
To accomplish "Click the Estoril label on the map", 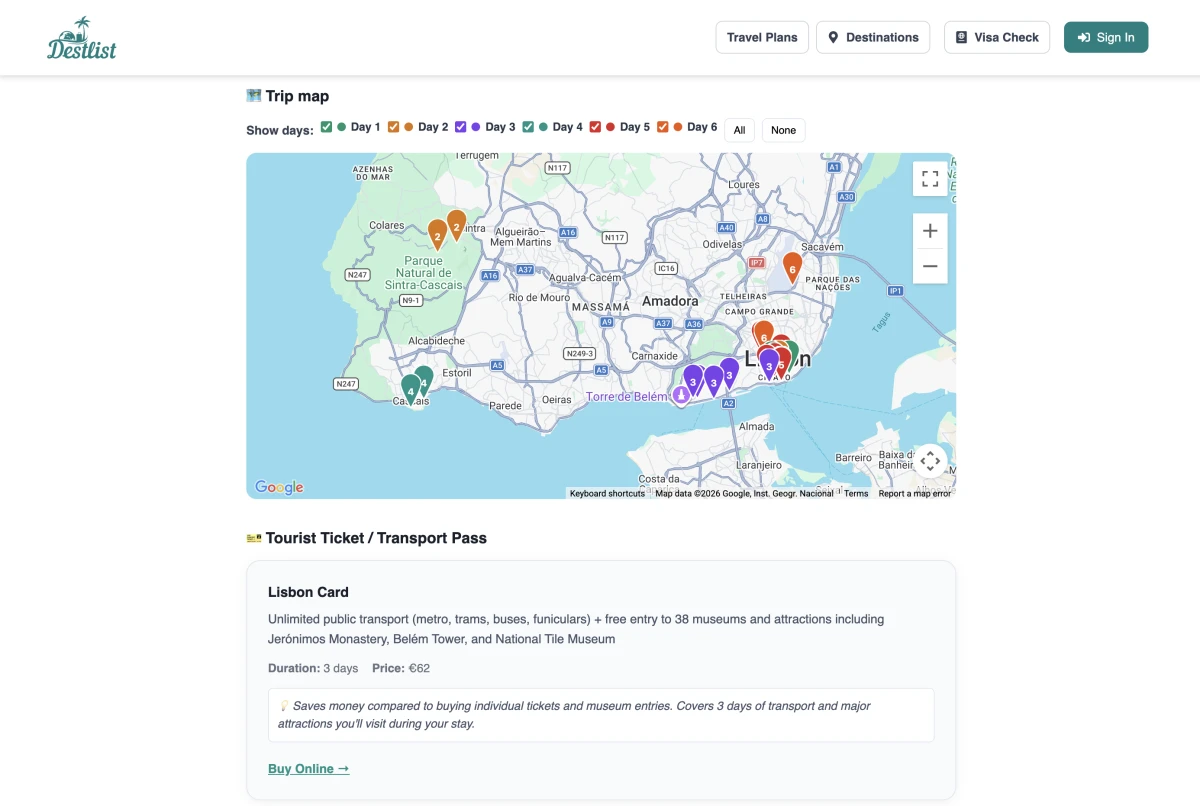I will pos(456,373).
